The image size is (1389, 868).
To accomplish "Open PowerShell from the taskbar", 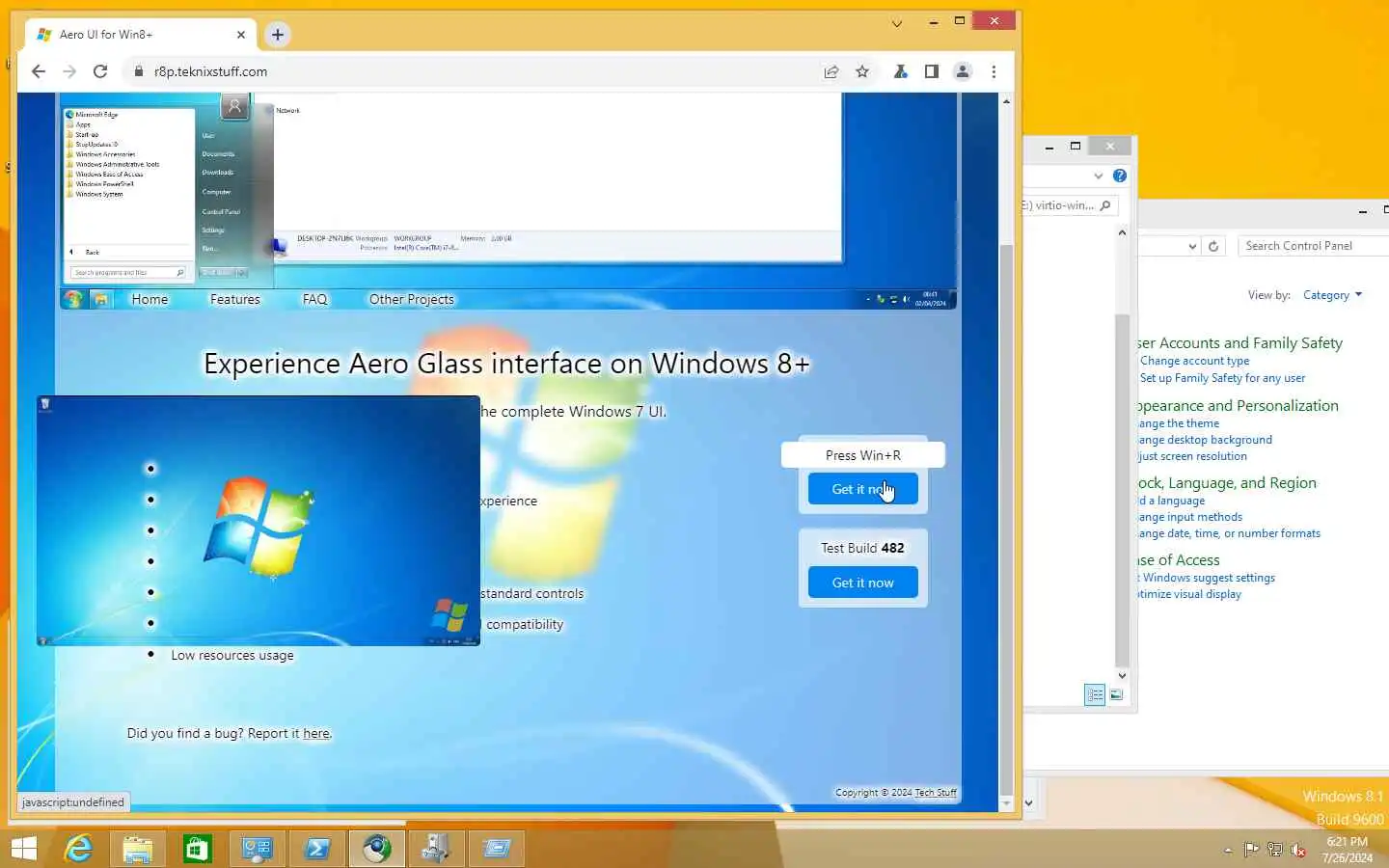I will (317, 849).
